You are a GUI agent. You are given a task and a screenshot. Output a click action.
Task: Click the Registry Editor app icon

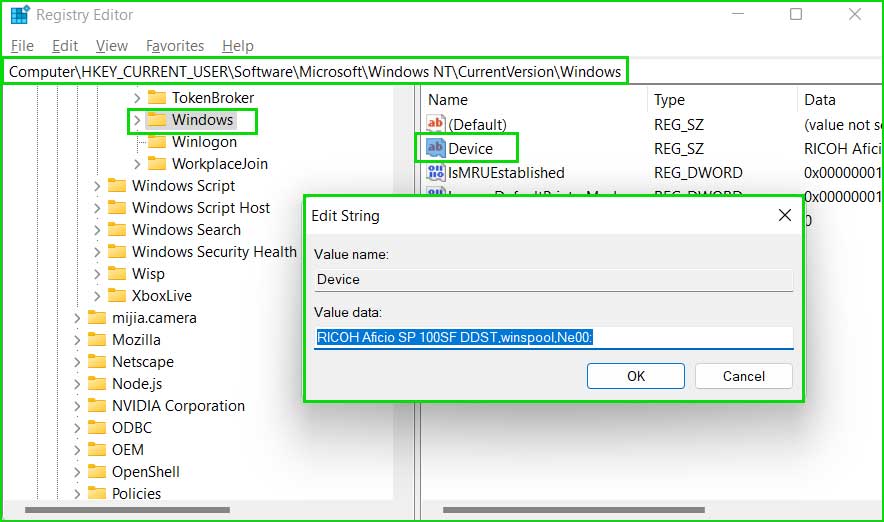[x=20, y=15]
